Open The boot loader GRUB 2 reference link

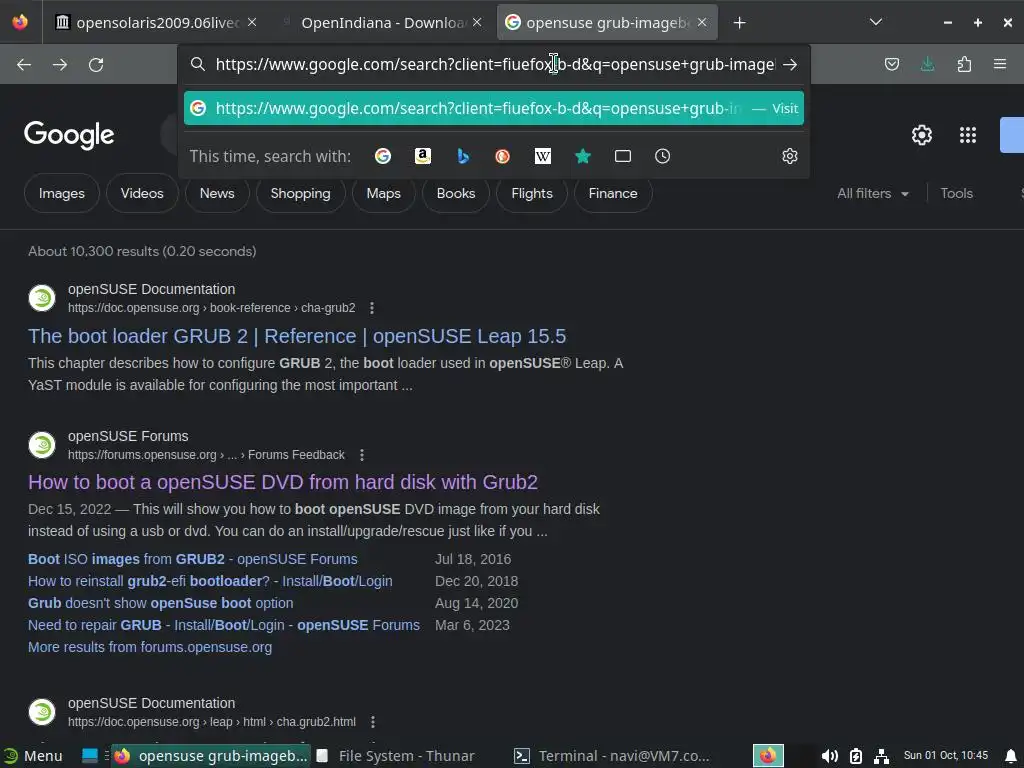pos(297,336)
